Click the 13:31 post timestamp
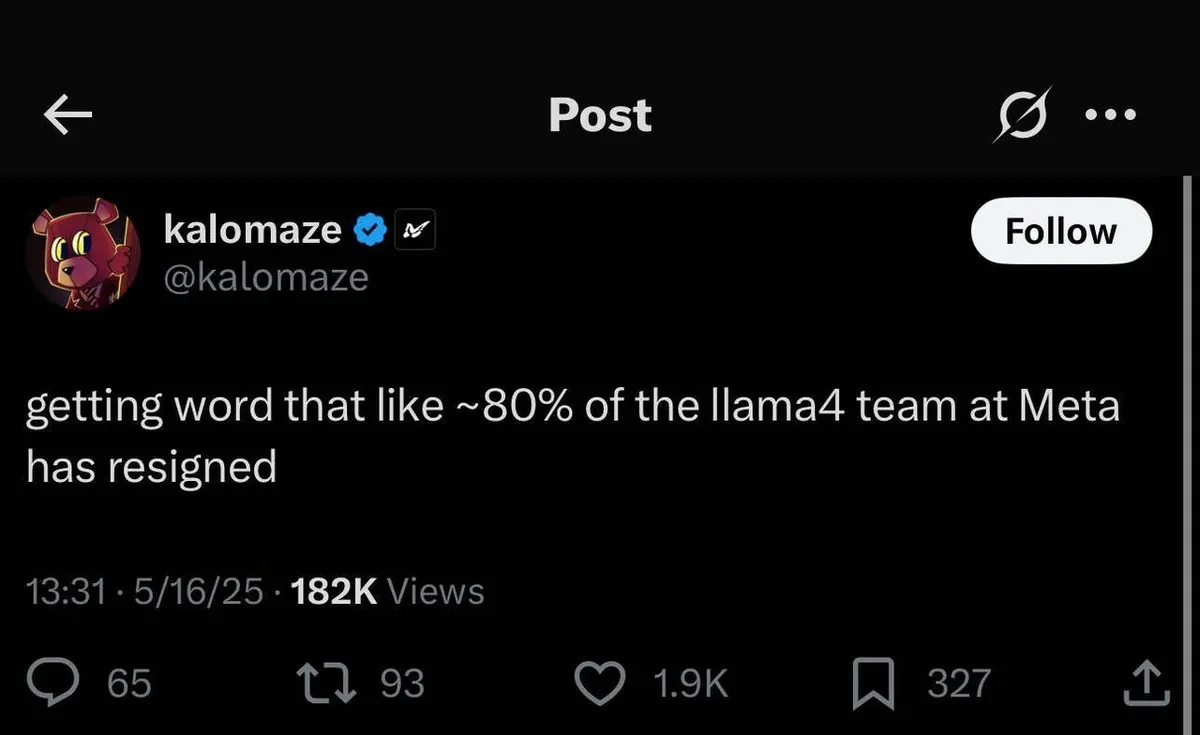1200x735 pixels. coord(65,591)
